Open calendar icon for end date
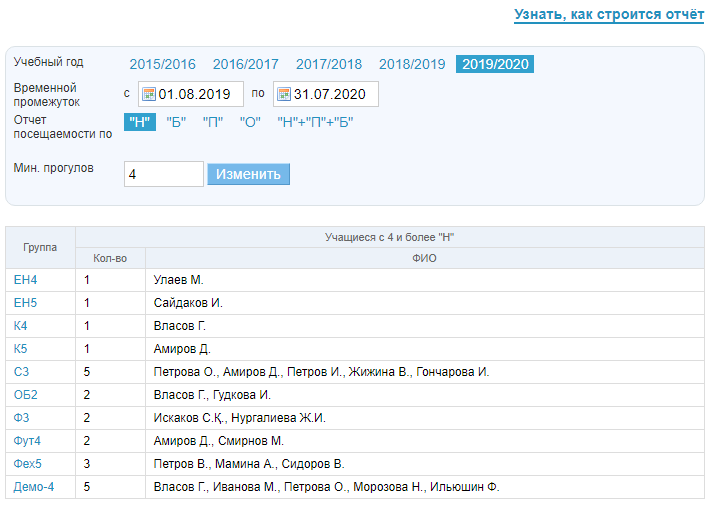This screenshot has height=505, width=713. [x=283, y=95]
